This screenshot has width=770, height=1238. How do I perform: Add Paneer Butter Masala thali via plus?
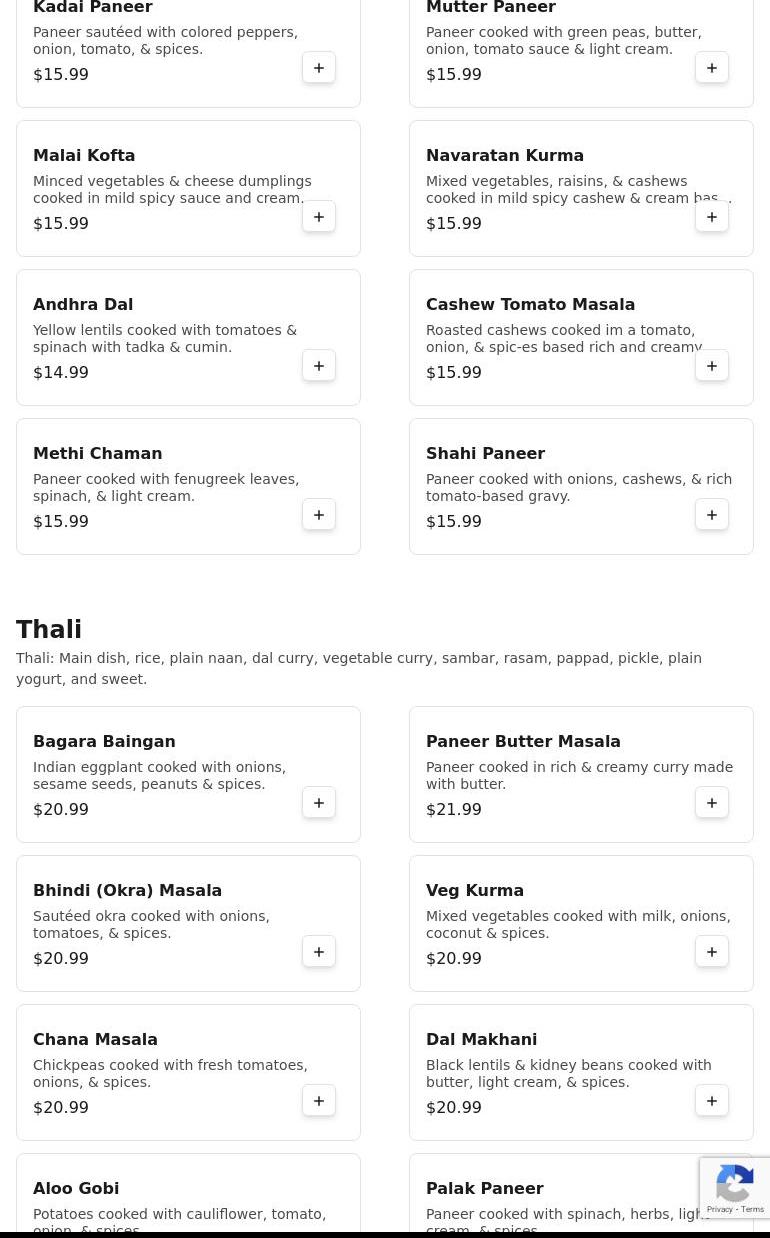click(x=712, y=803)
